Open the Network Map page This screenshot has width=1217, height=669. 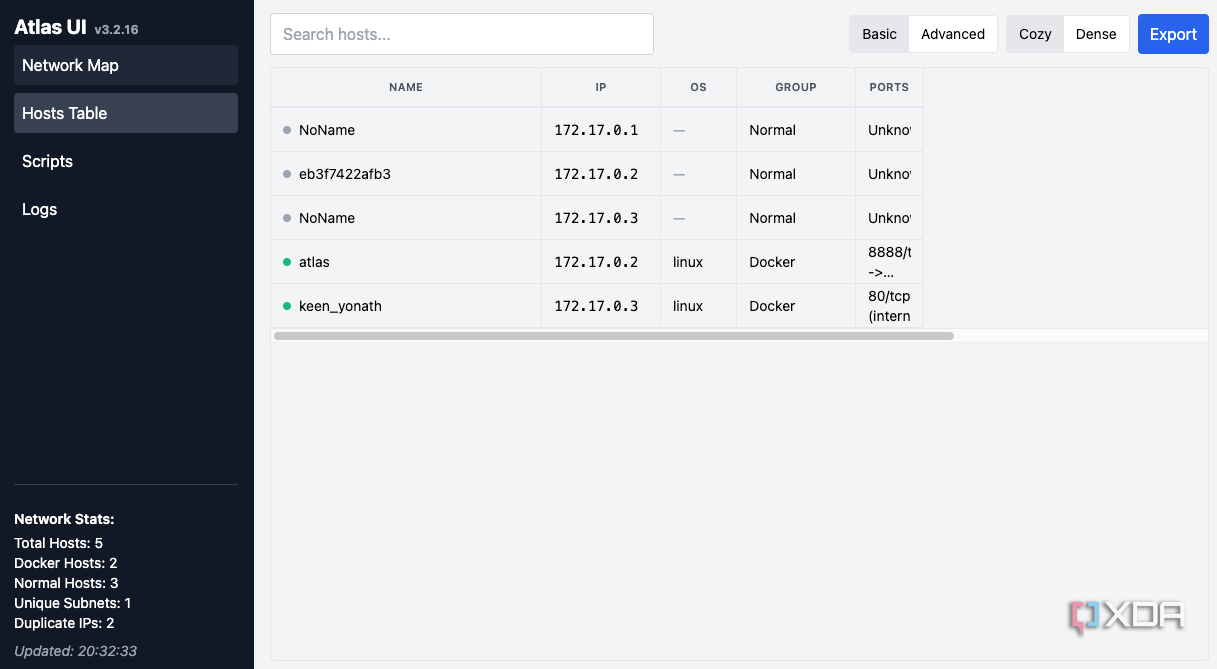(126, 65)
